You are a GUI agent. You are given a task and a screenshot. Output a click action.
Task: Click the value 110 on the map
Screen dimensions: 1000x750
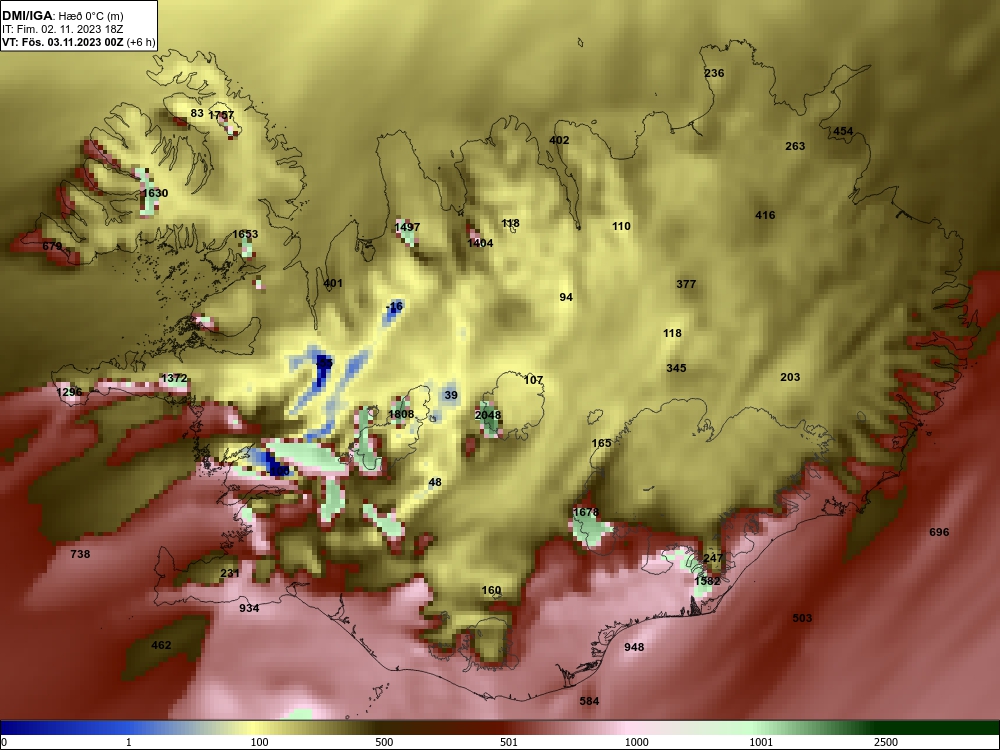click(621, 226)
